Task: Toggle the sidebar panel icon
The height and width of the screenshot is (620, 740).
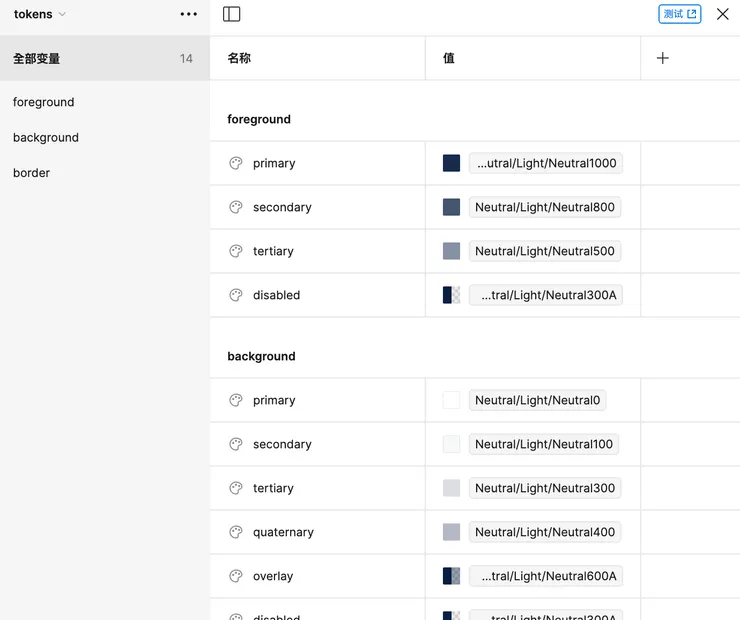Action: point(232,14)
